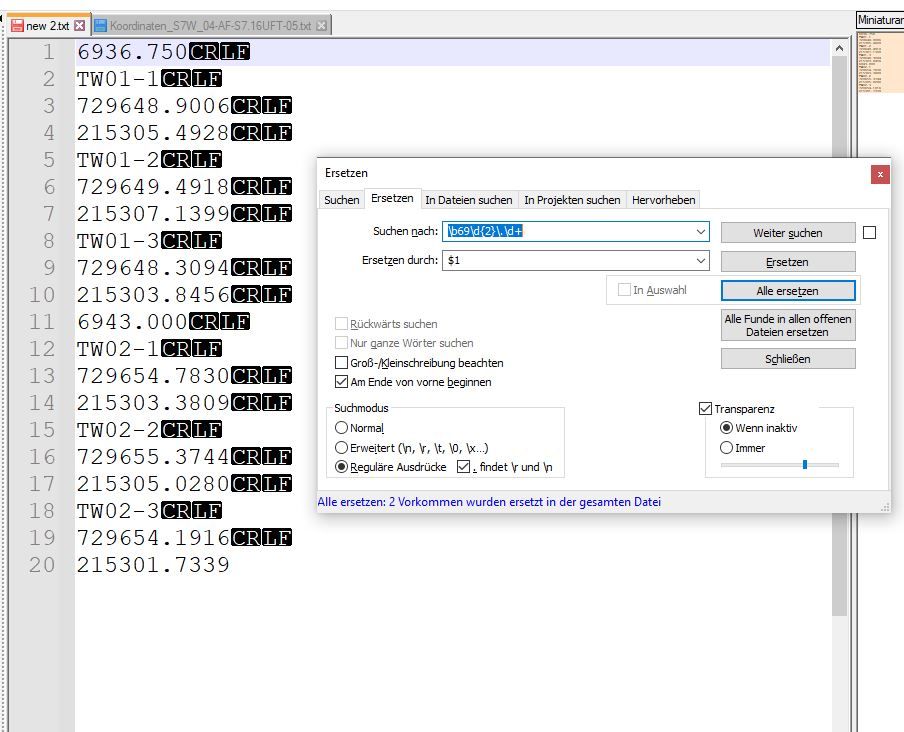Expand the Ersetzen durch history dropdown
Viewport: 904px width, 732px height.
coord(701,260)
